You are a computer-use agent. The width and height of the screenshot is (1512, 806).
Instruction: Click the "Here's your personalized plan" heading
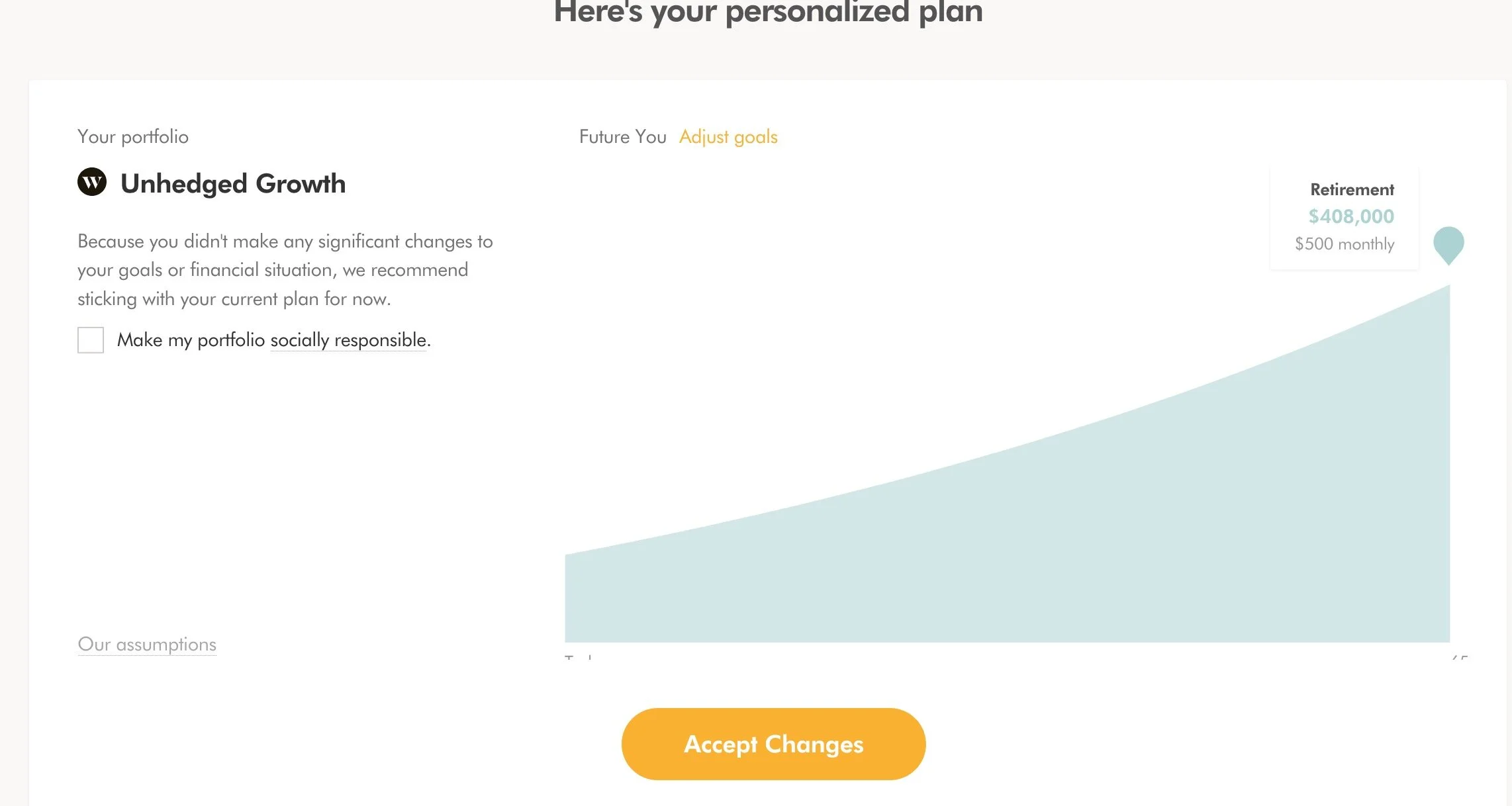pyautogui.click(x=768, y=12)
